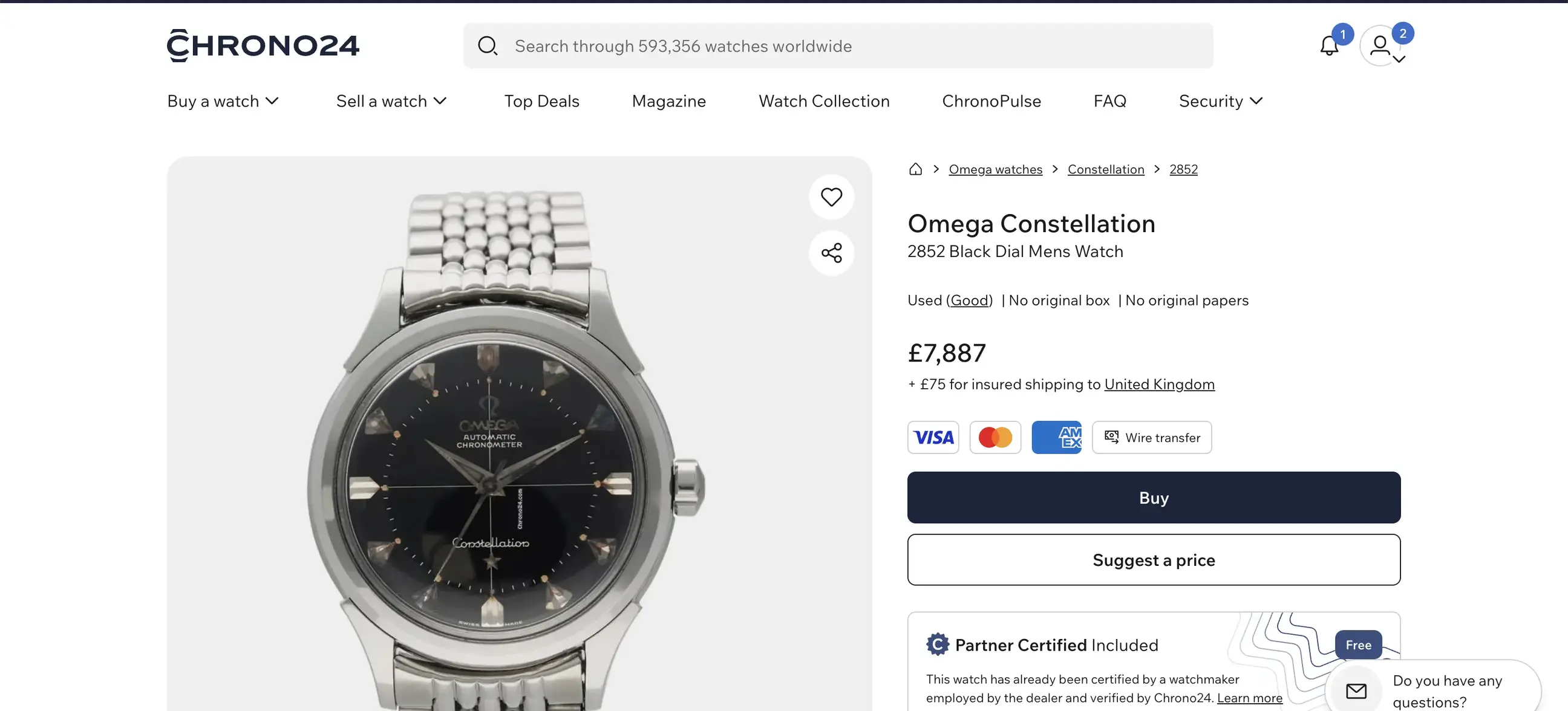Go to home via breadcrumb house icon
Image resolution: width=1568 pixels, height=711 pixels.
pos(915,169)
